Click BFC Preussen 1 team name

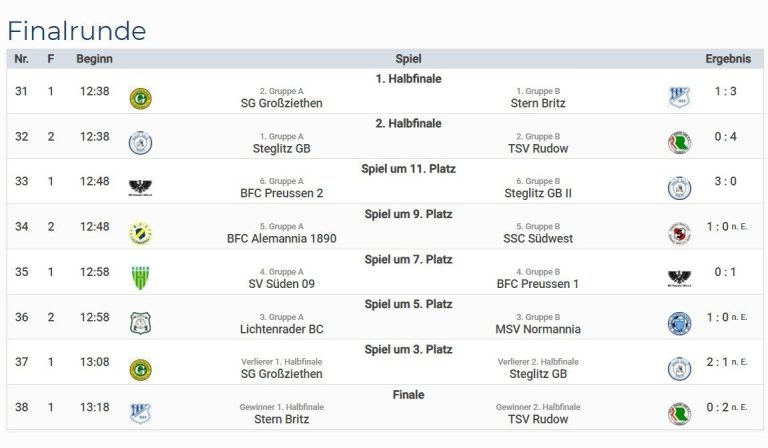538,284
